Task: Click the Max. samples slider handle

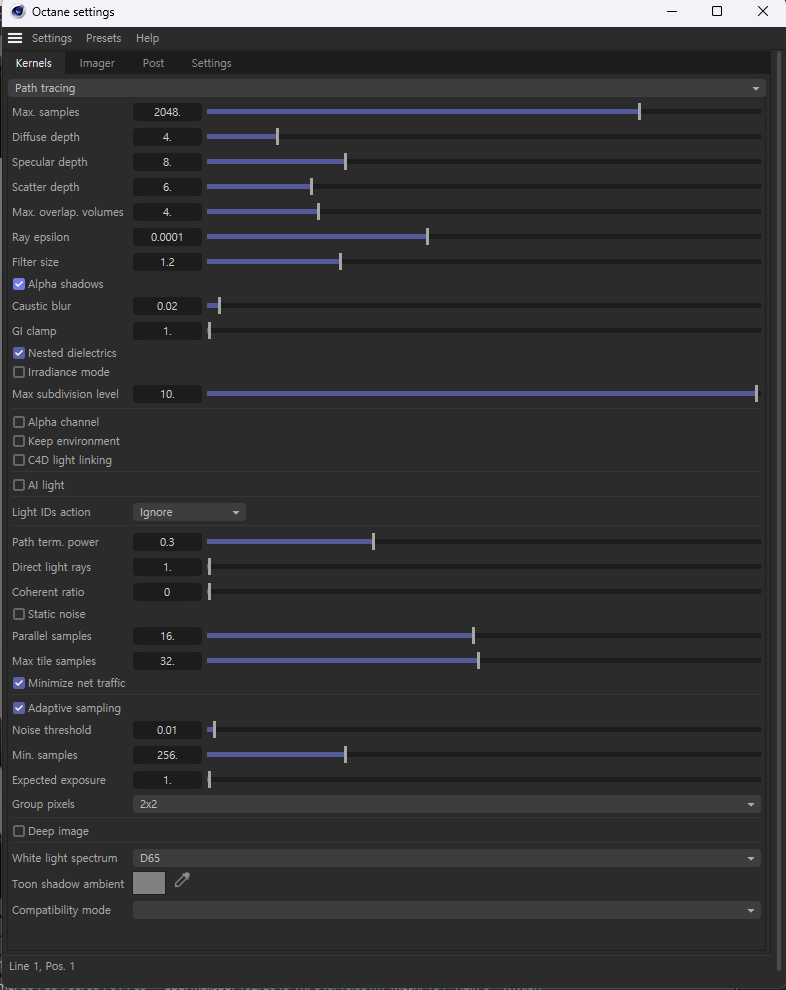Action: (640, 112)
